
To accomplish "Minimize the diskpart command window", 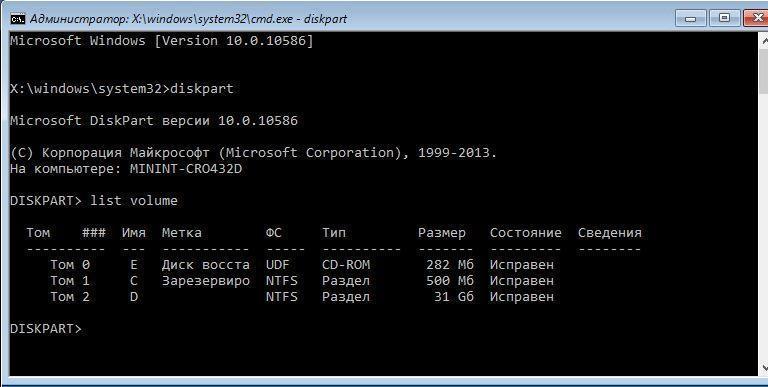I will [691, 19].
